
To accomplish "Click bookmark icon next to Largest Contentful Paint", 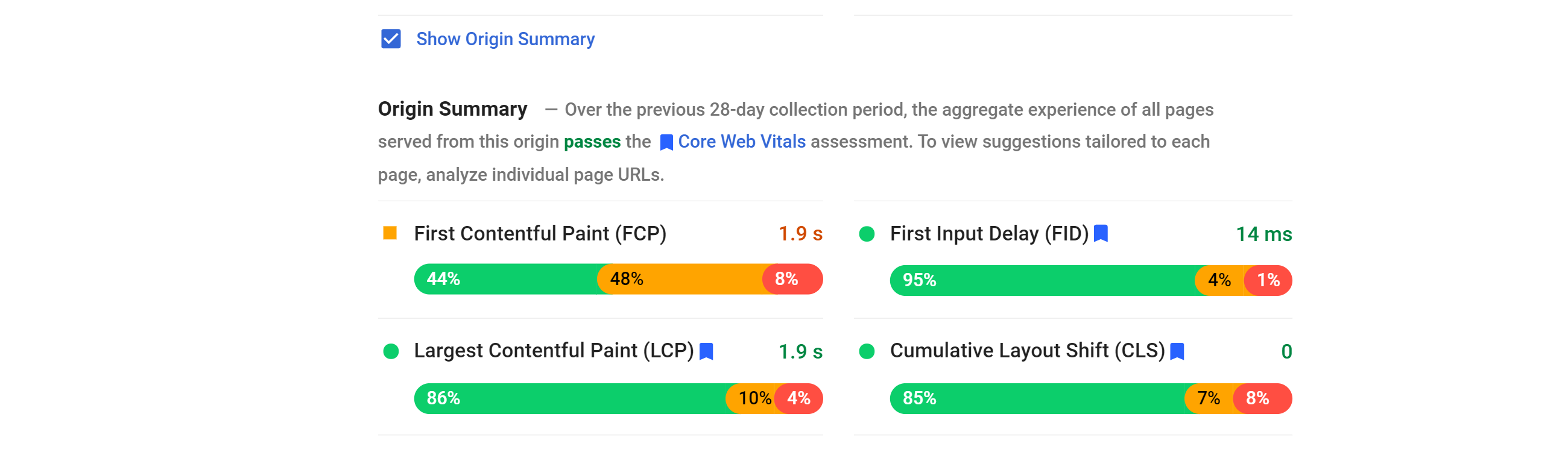I will tap(706, 351).
